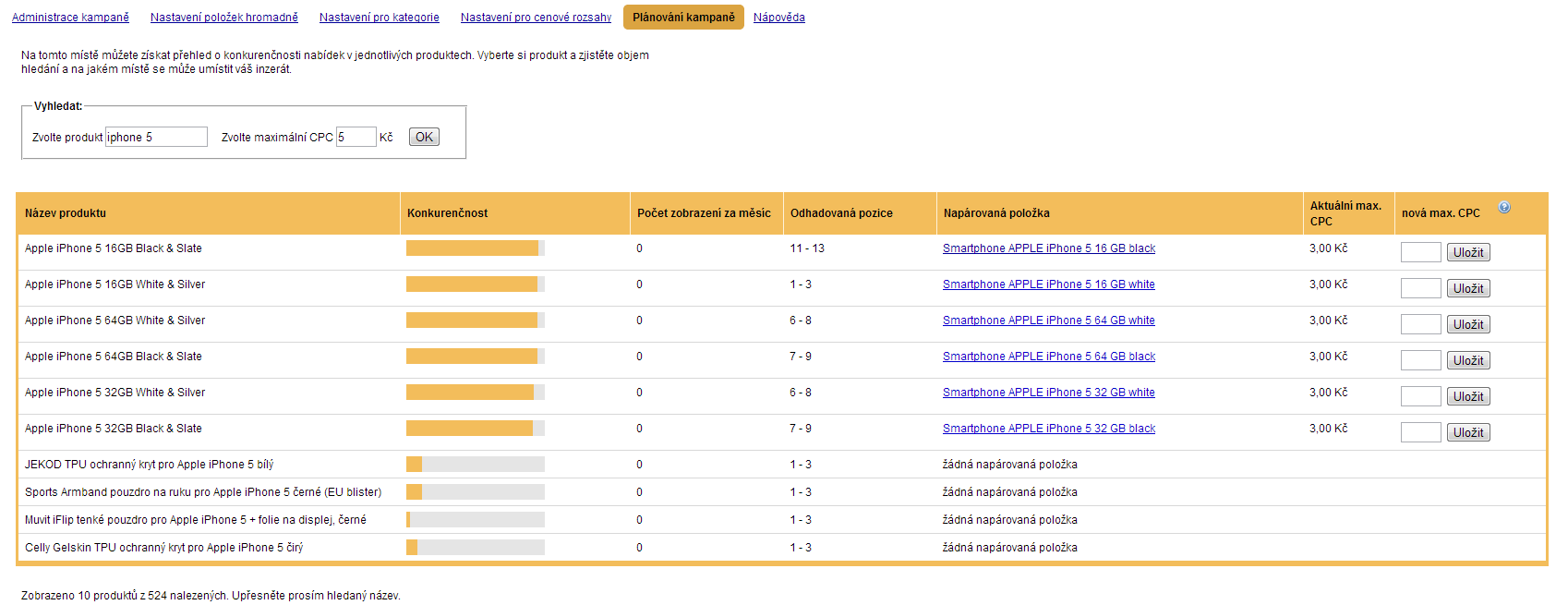Open Smartphone APPLE iPhone 5 64 GB black link
Image resolution: width=1568 pixels, height=605 pixels.
coord(1049,357)
